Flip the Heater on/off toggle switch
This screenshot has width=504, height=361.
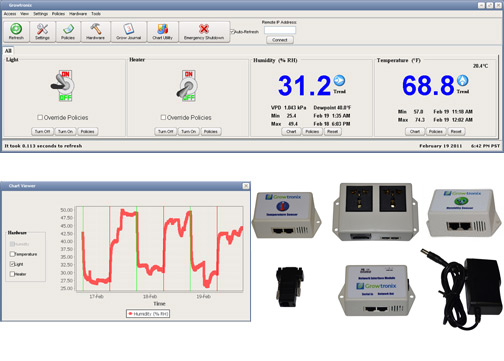(187, 86)
